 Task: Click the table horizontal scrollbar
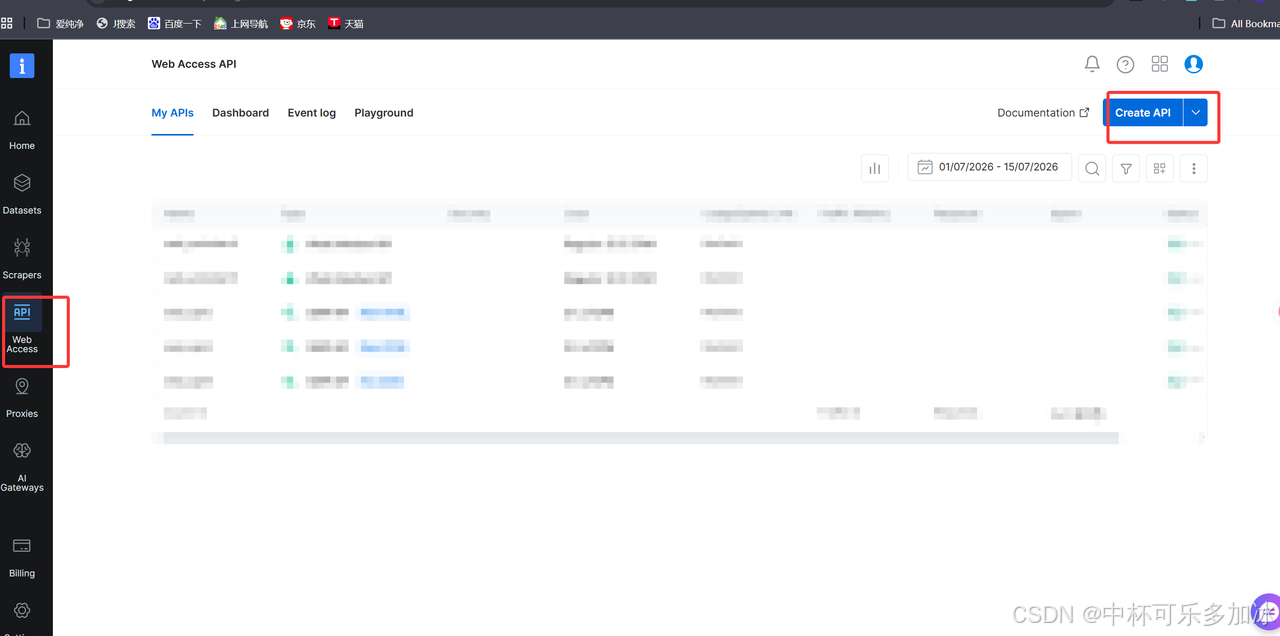[640, 437]
